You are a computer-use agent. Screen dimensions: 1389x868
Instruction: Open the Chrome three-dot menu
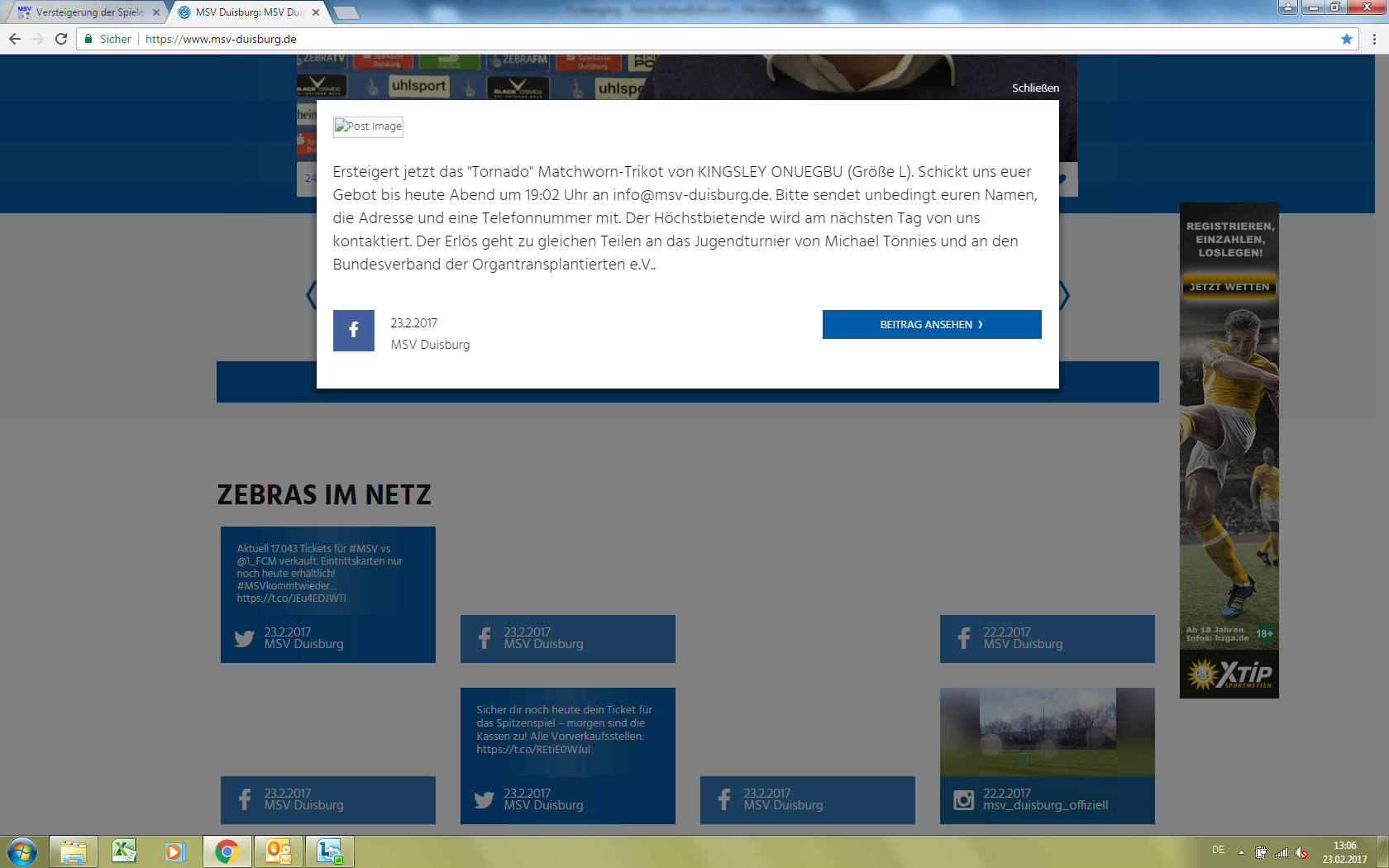(1374, 39)
